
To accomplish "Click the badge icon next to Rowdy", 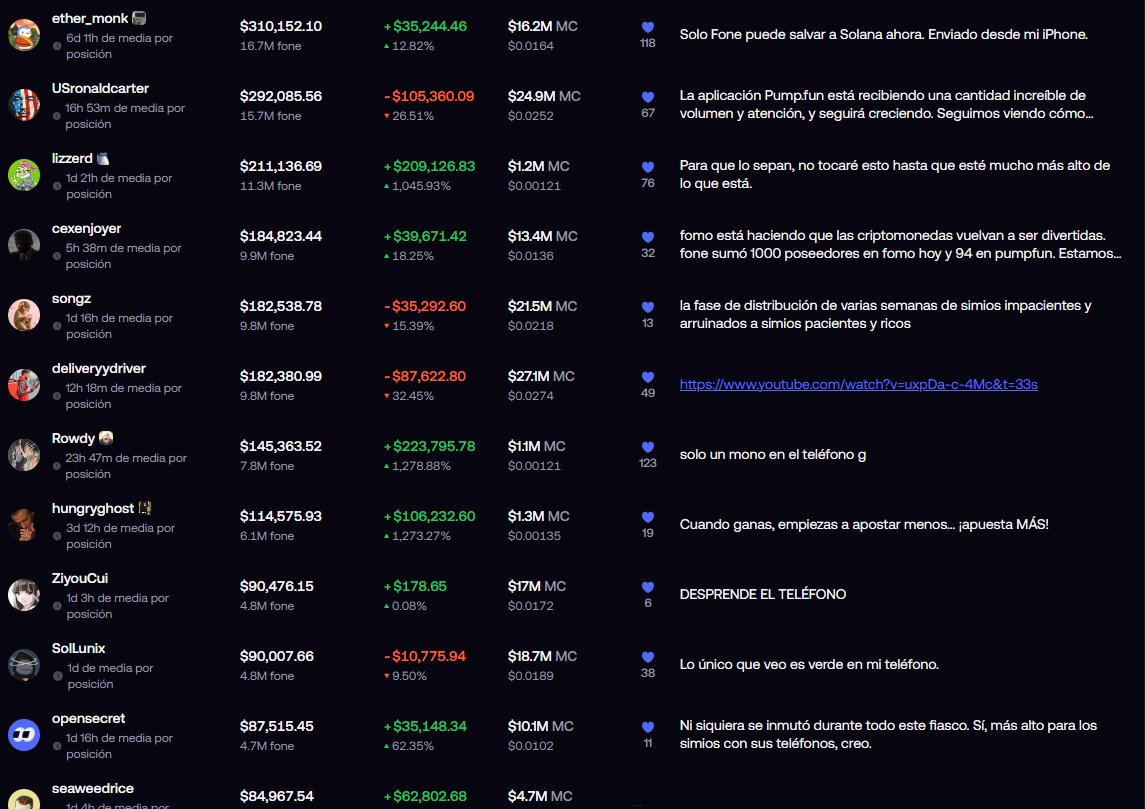I will (106, 438).
